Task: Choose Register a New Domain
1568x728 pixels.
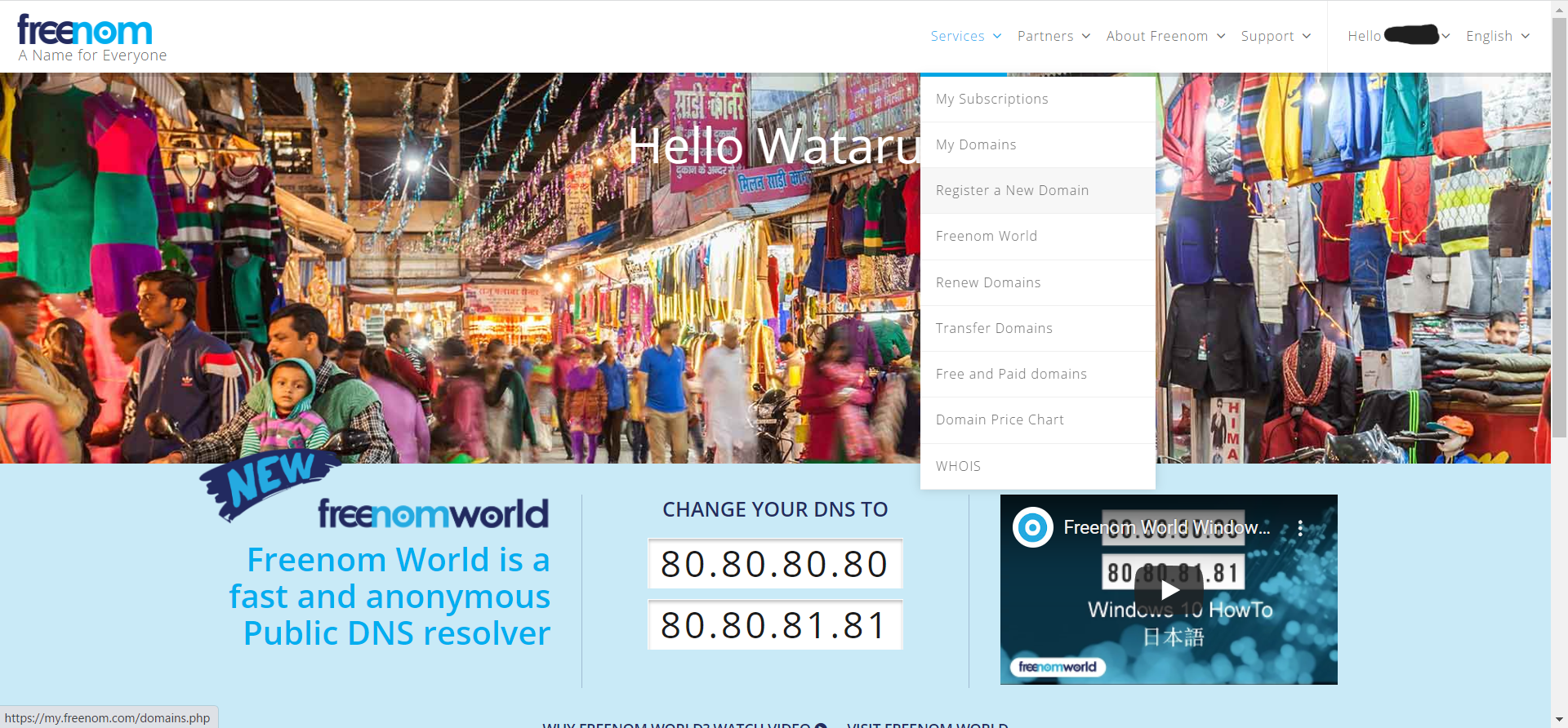Action: [x=1038, y=190]
